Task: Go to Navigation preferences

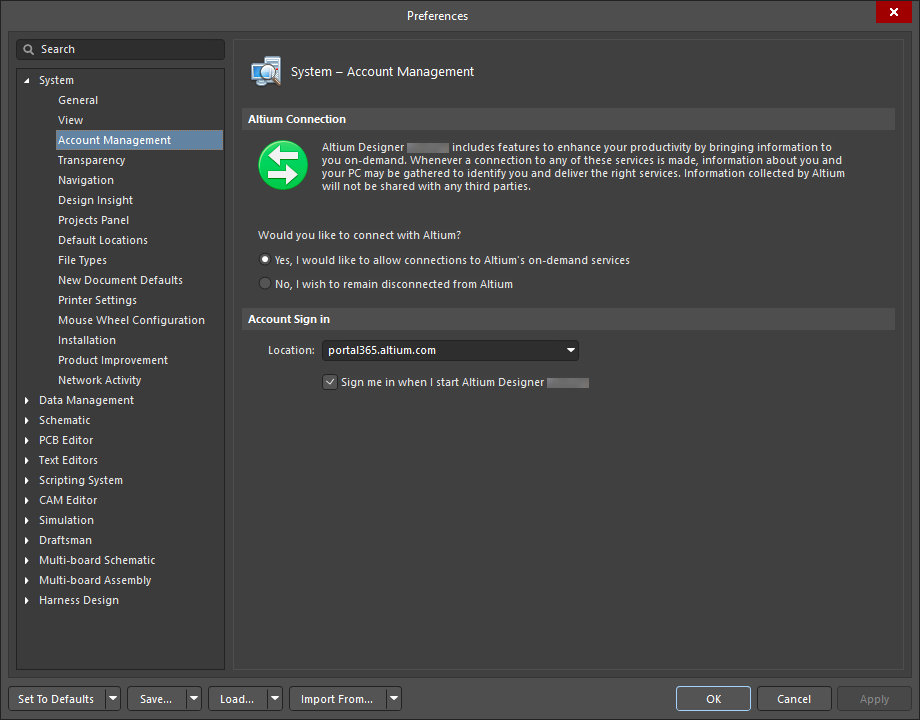Action: (x=86, y=180)
